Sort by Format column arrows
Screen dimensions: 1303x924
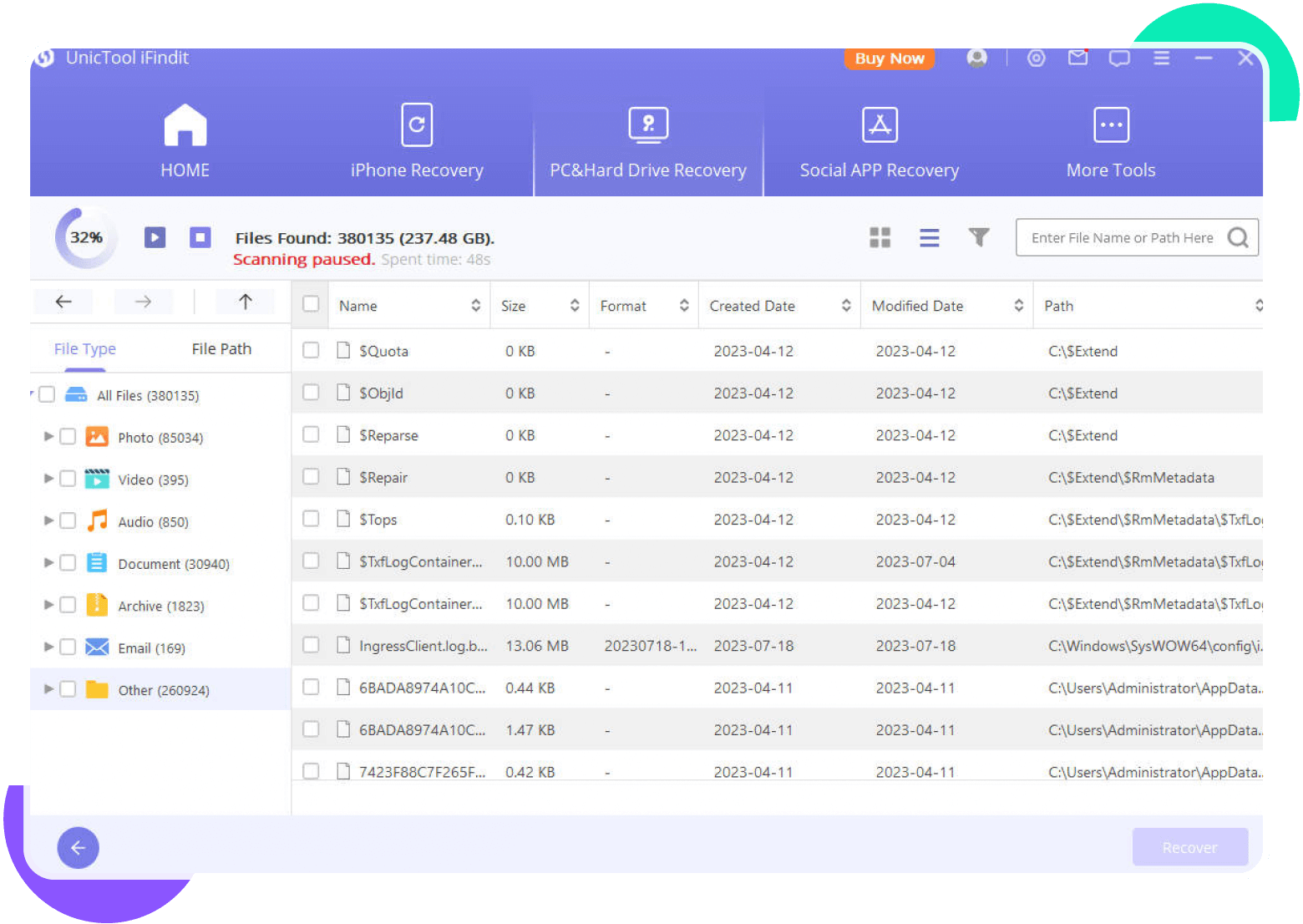(x=684, y=306)
